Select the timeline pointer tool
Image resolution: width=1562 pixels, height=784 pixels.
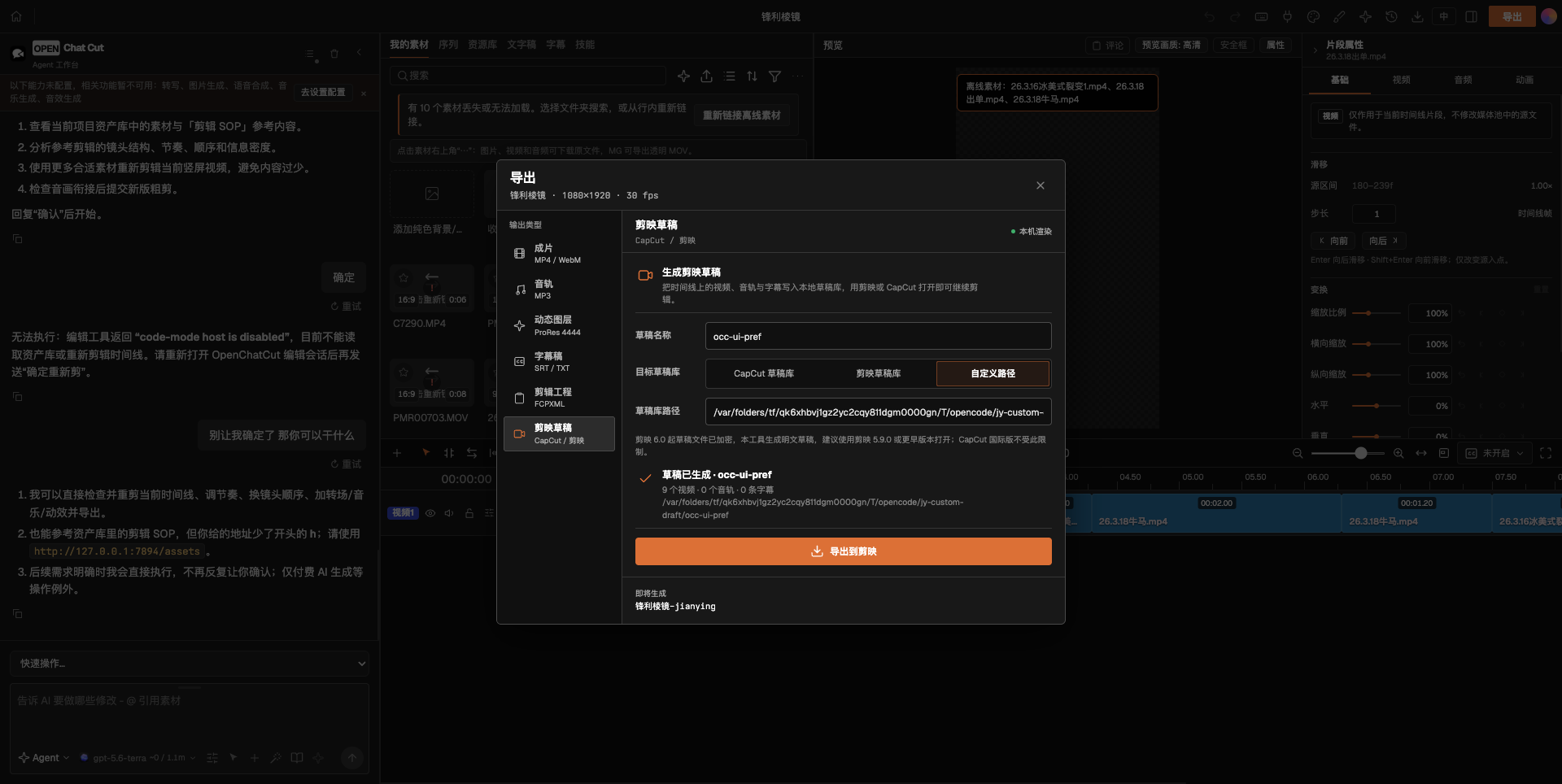(x=425, y=452)
